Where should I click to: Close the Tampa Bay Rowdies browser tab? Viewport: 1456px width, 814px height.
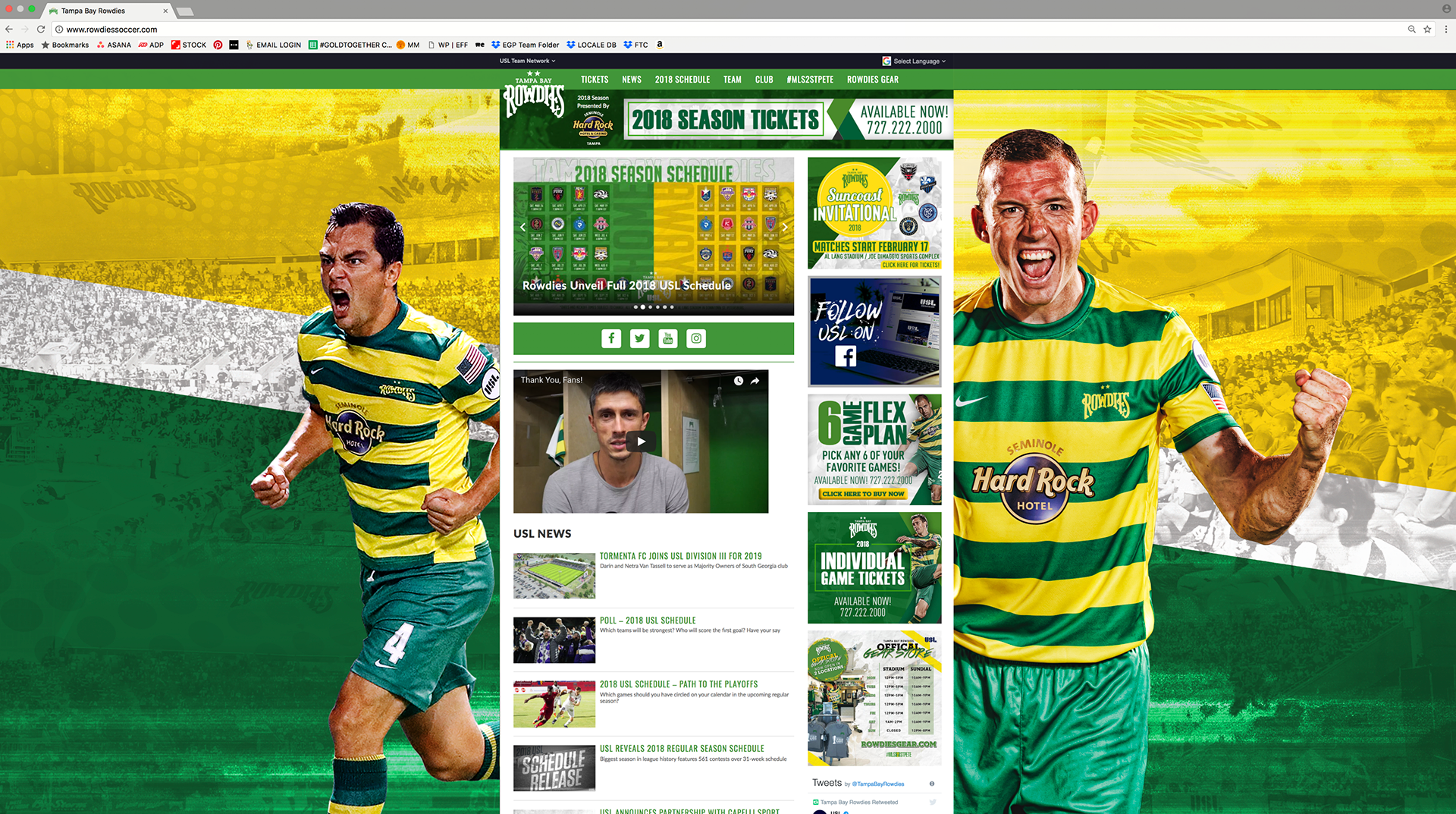[x=165, y=11]
